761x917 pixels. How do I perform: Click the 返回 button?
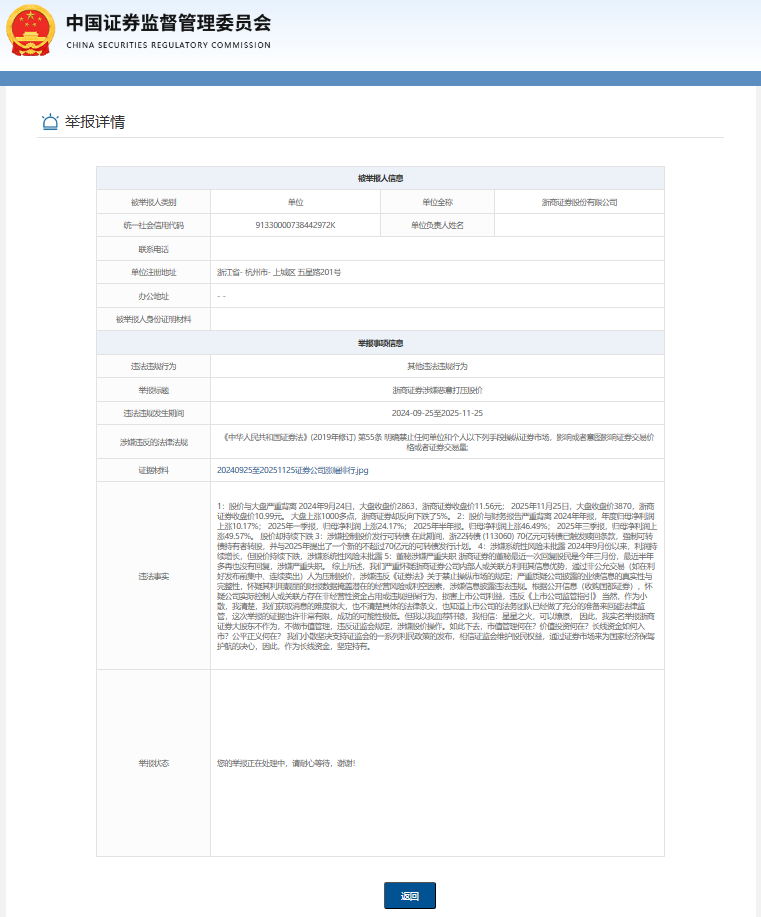pyautogui.click(x=409, y=895)
